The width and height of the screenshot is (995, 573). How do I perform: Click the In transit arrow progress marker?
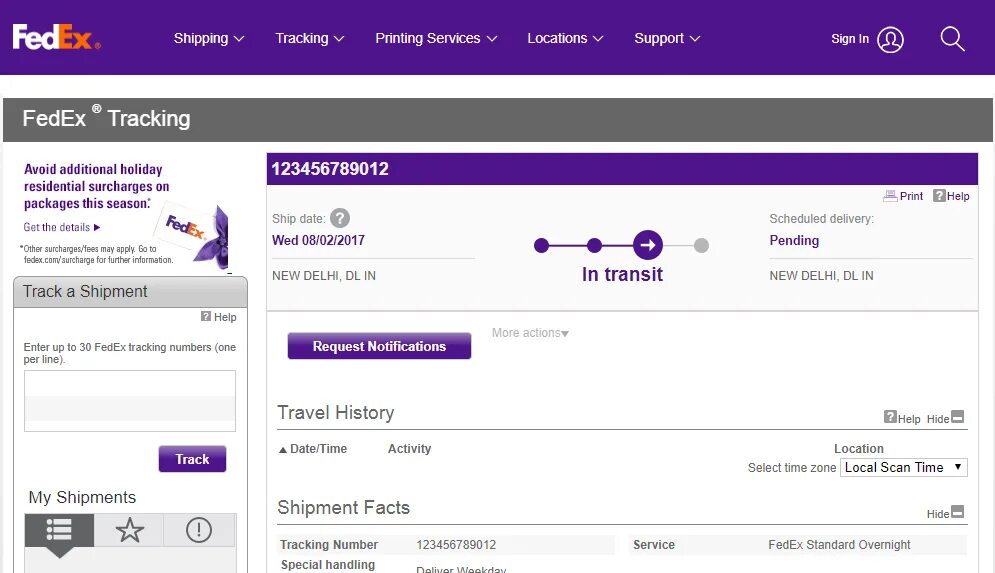tap(648, 245)
